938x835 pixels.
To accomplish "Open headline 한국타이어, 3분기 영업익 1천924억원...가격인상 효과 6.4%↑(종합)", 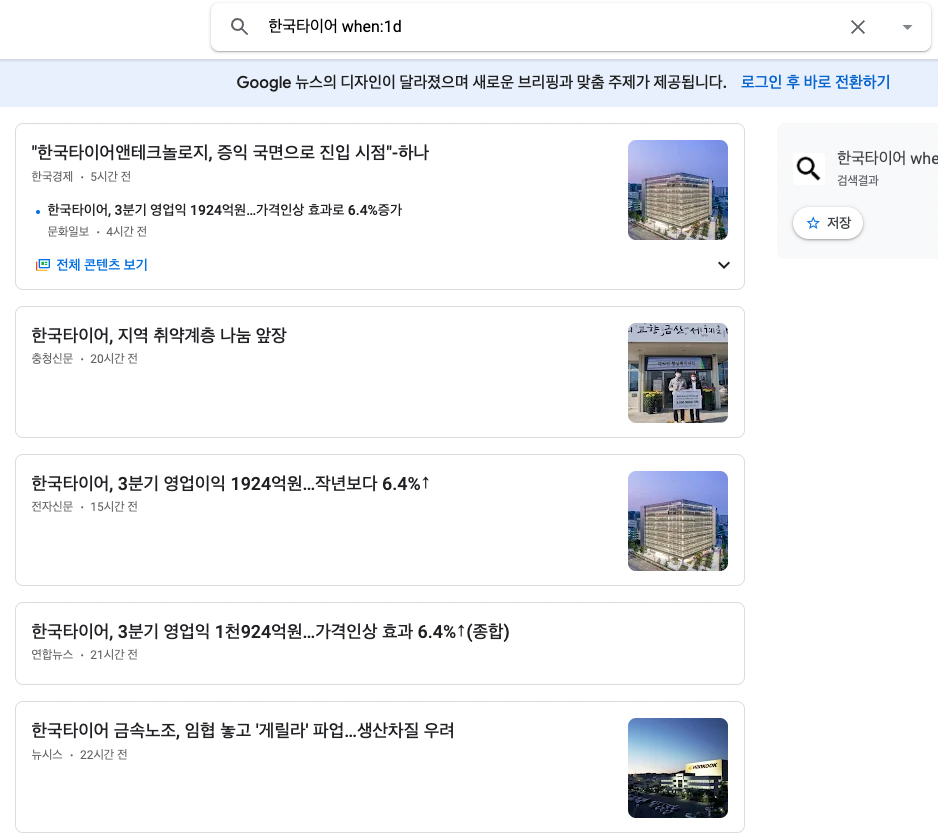I will click(x=270, y=632).
